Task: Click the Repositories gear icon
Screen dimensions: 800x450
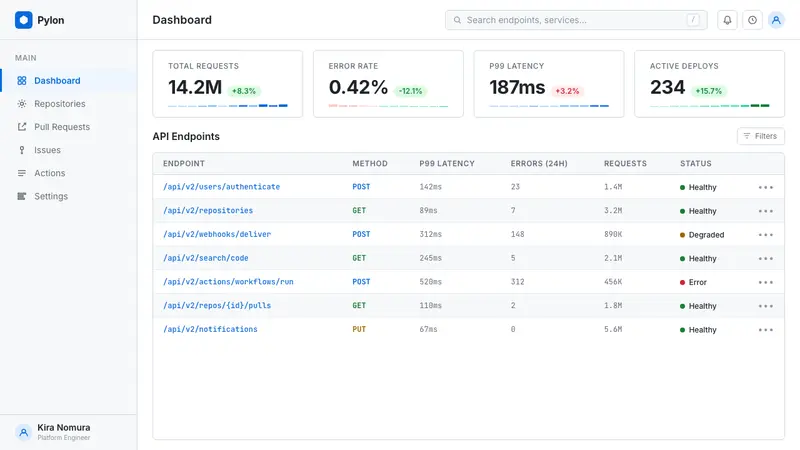Action: [21, 104]
